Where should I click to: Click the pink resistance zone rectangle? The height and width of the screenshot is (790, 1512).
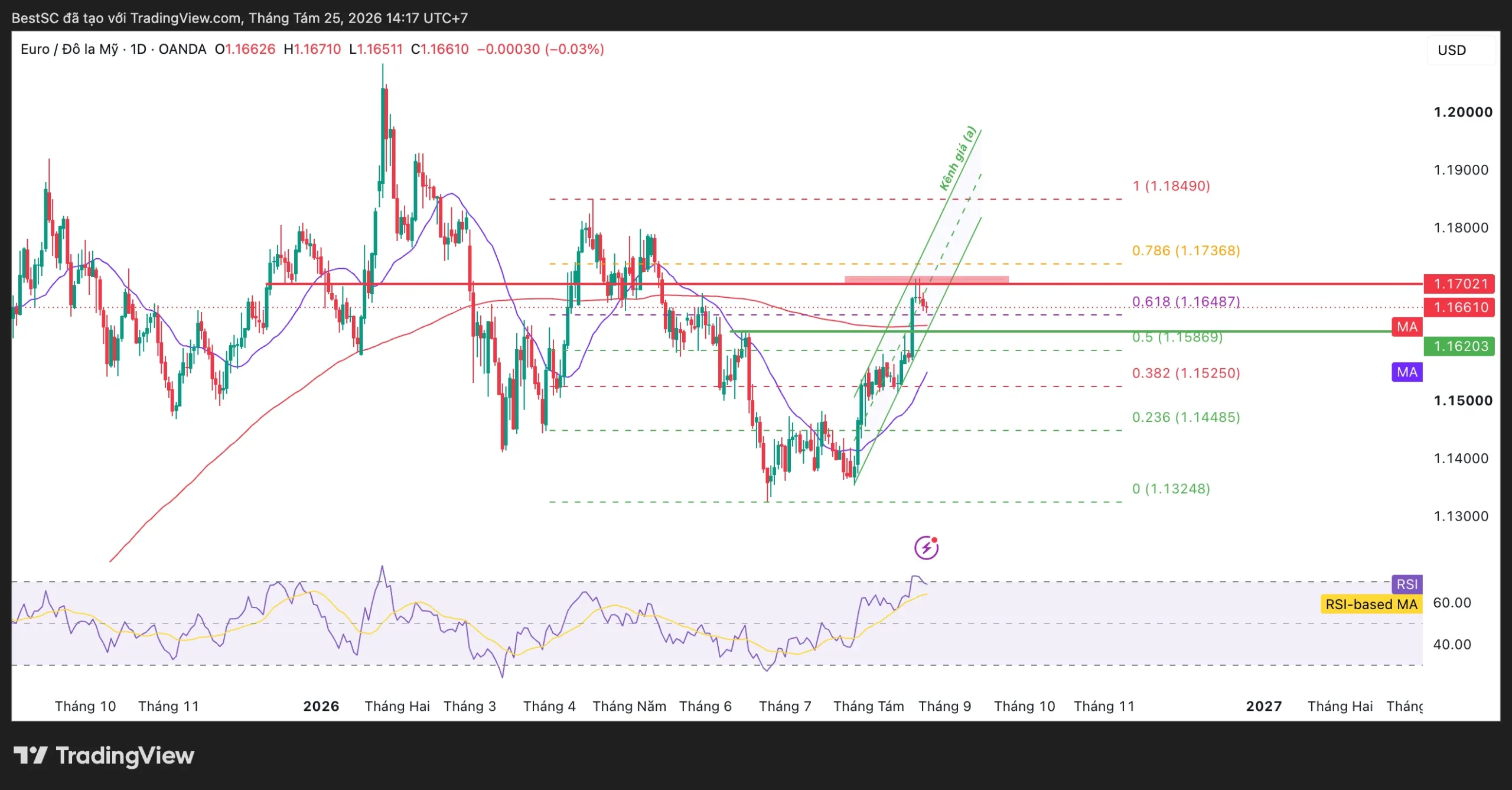click(926, 279)
